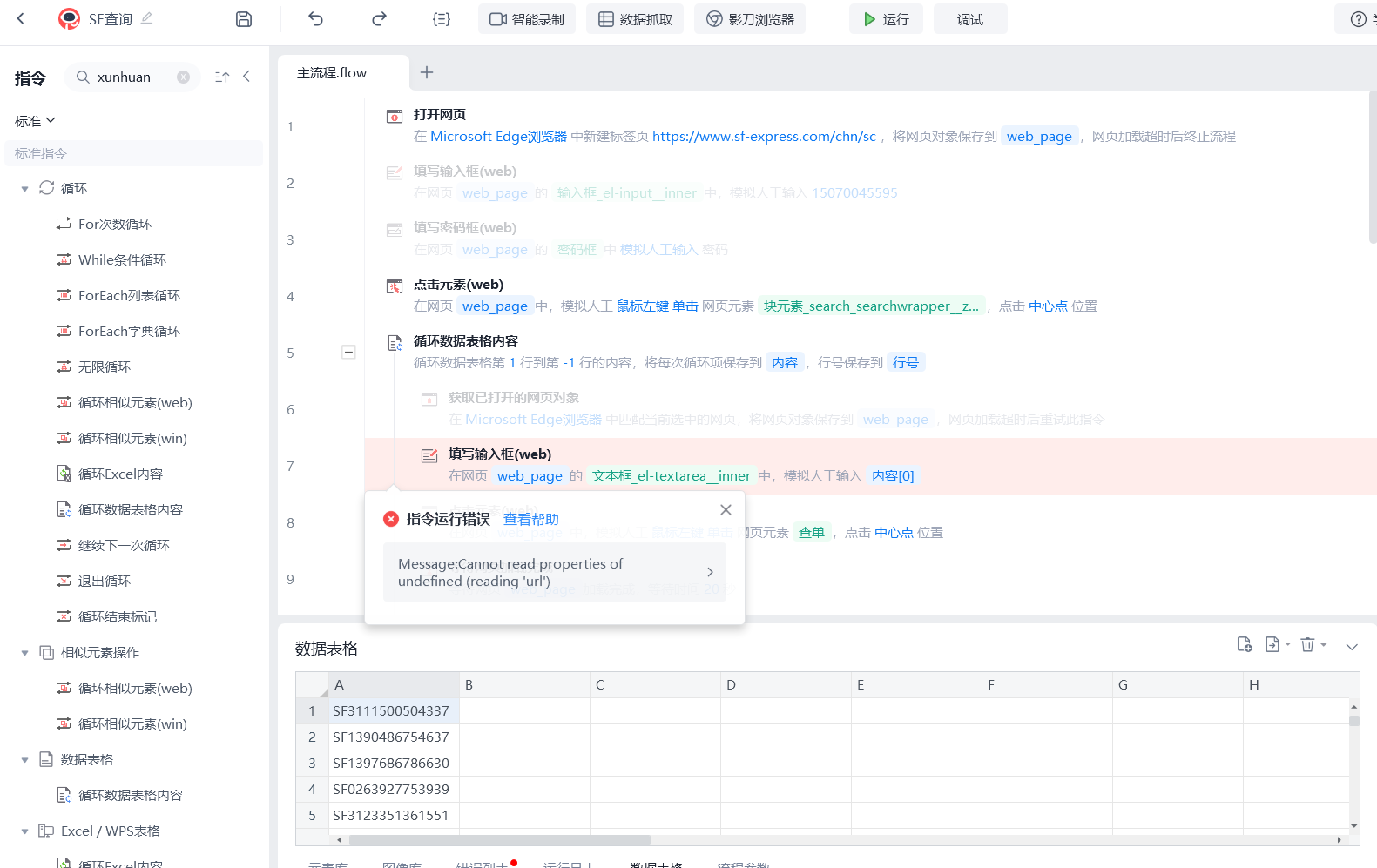
Task: Open the 查看帮助 link
Action: click(530, 520)
